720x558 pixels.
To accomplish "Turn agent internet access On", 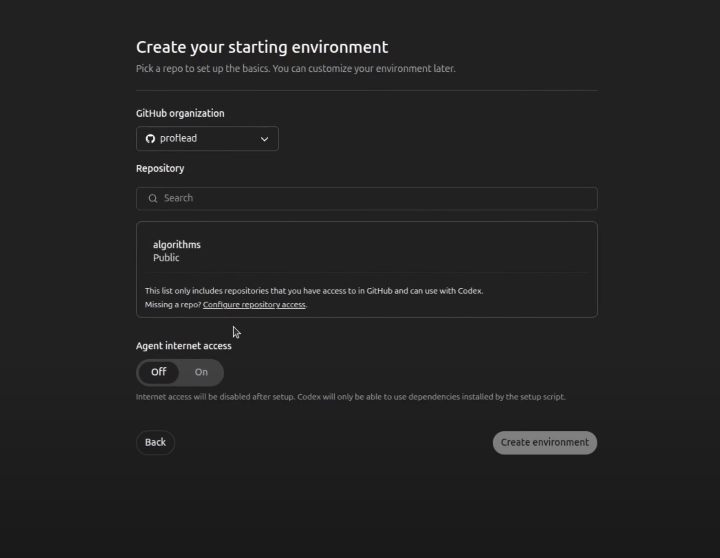I will click(x=201, y=372).
